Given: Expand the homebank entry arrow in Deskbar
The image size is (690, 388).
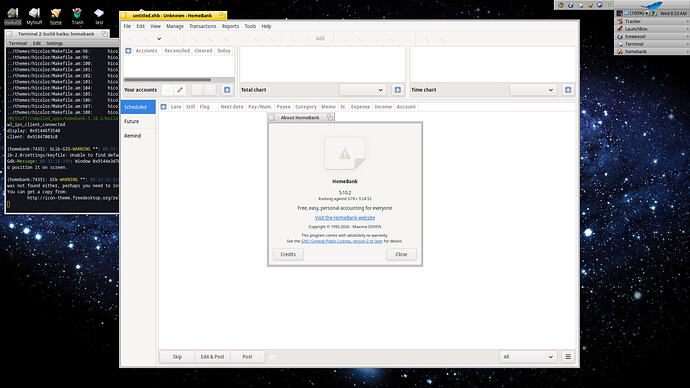Looking at the screenshot, I should click(687, 51).
